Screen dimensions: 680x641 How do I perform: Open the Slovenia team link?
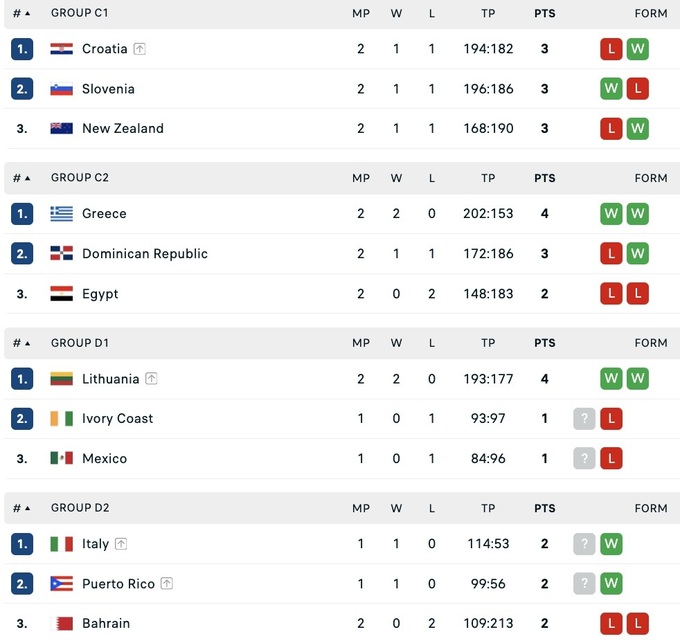108,89
